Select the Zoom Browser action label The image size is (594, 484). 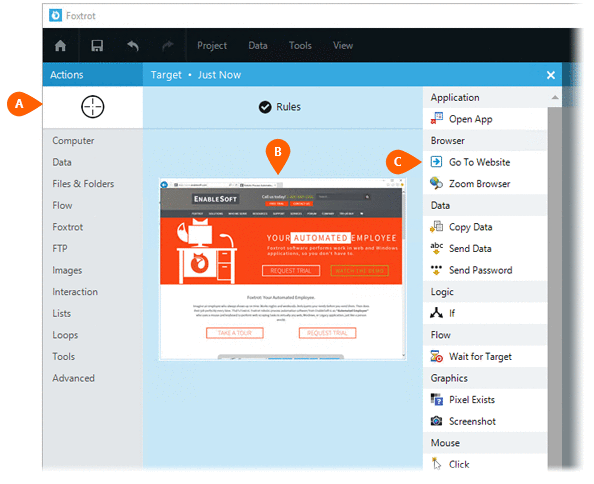[x=479, y=184]
